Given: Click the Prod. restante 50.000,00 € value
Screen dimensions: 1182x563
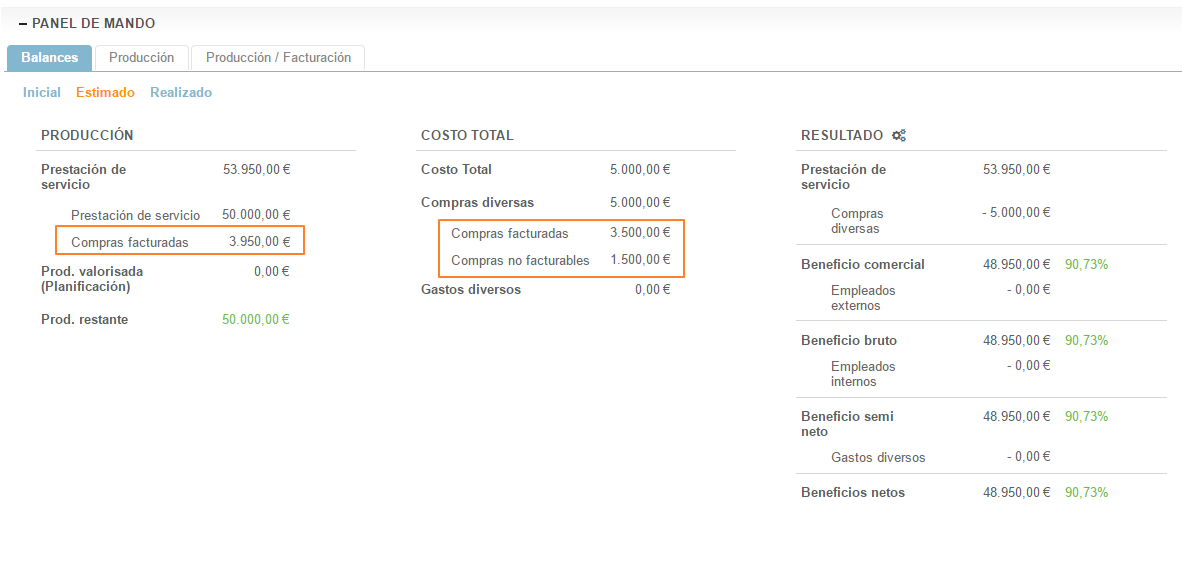Looking at the screenshot, I should (256, 320).
